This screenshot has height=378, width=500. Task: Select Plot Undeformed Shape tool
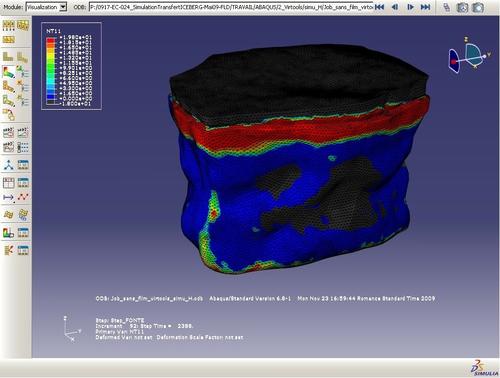point(8,56)
